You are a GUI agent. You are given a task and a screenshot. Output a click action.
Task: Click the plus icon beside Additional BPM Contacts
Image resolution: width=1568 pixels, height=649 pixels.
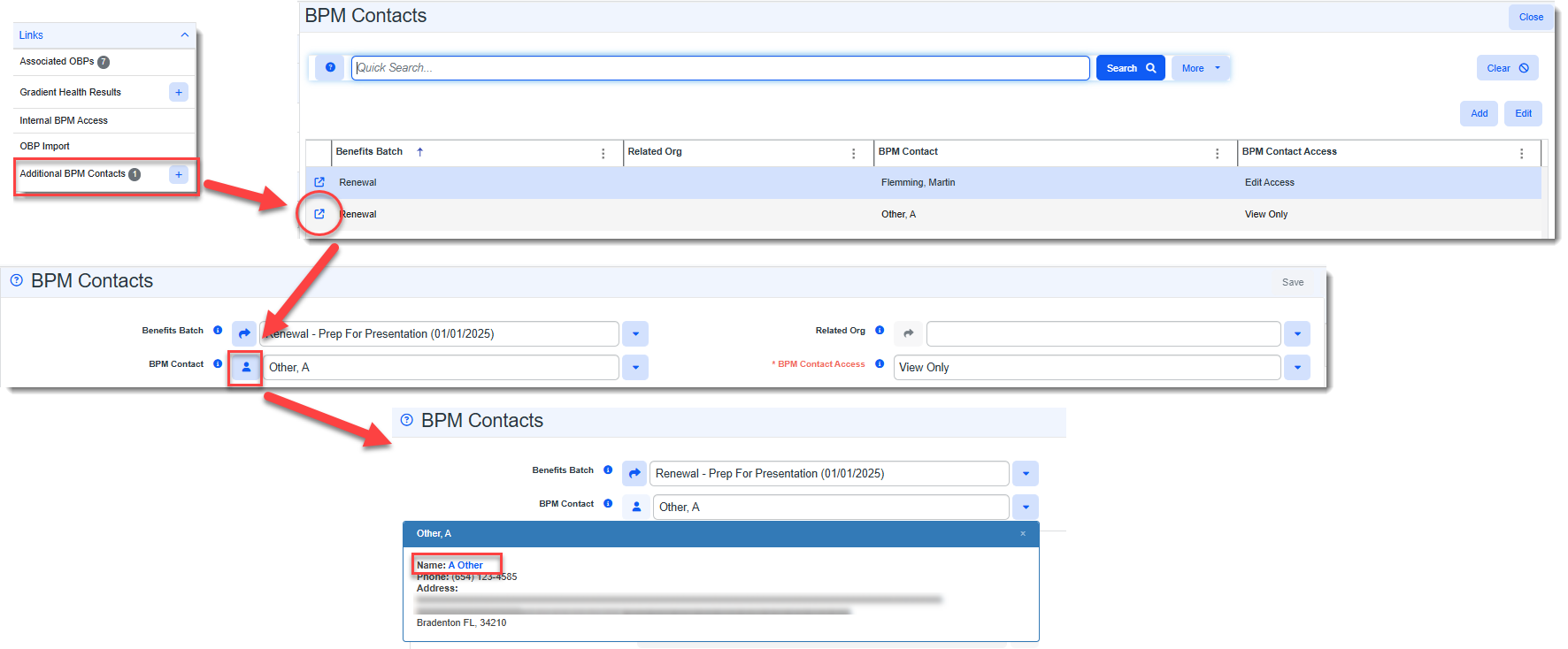coord(179,174)
